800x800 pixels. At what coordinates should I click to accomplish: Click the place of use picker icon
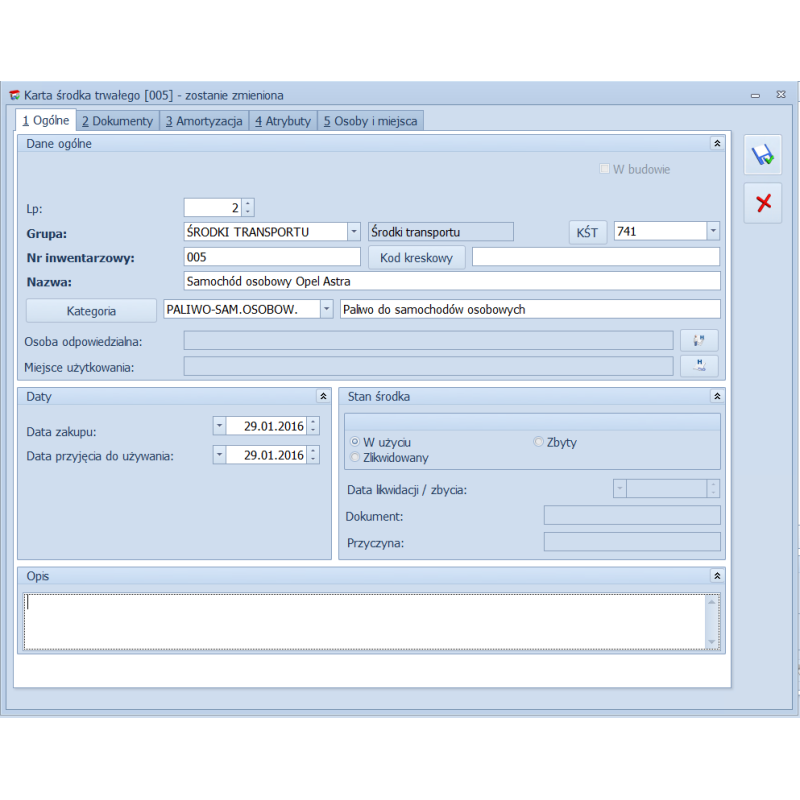pyautogui.click(x=699, y=366)
